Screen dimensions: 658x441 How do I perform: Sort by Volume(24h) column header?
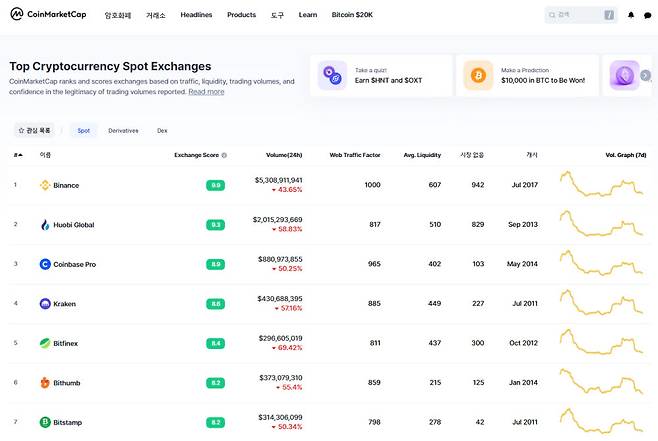coord(284,155)
